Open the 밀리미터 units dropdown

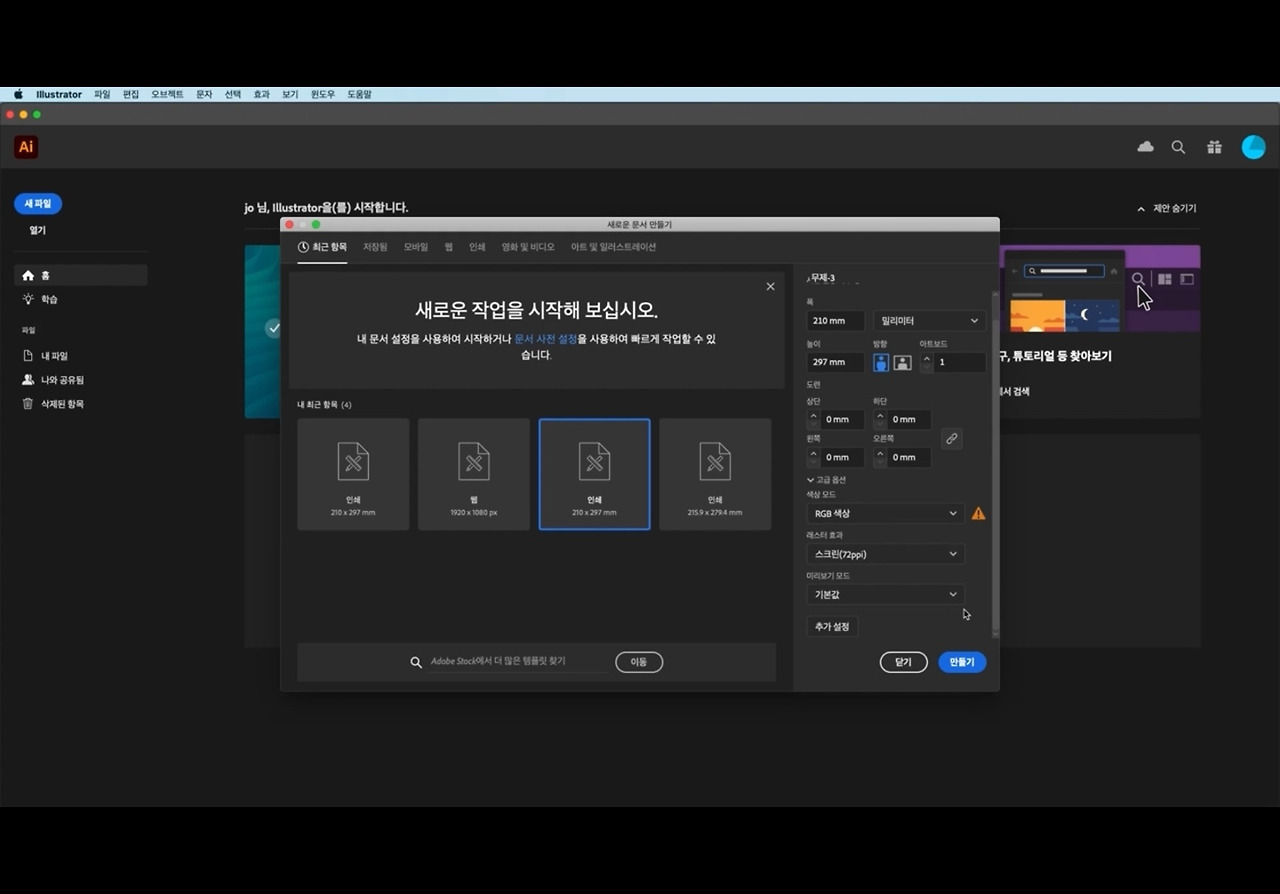click(x=929, y=321)
